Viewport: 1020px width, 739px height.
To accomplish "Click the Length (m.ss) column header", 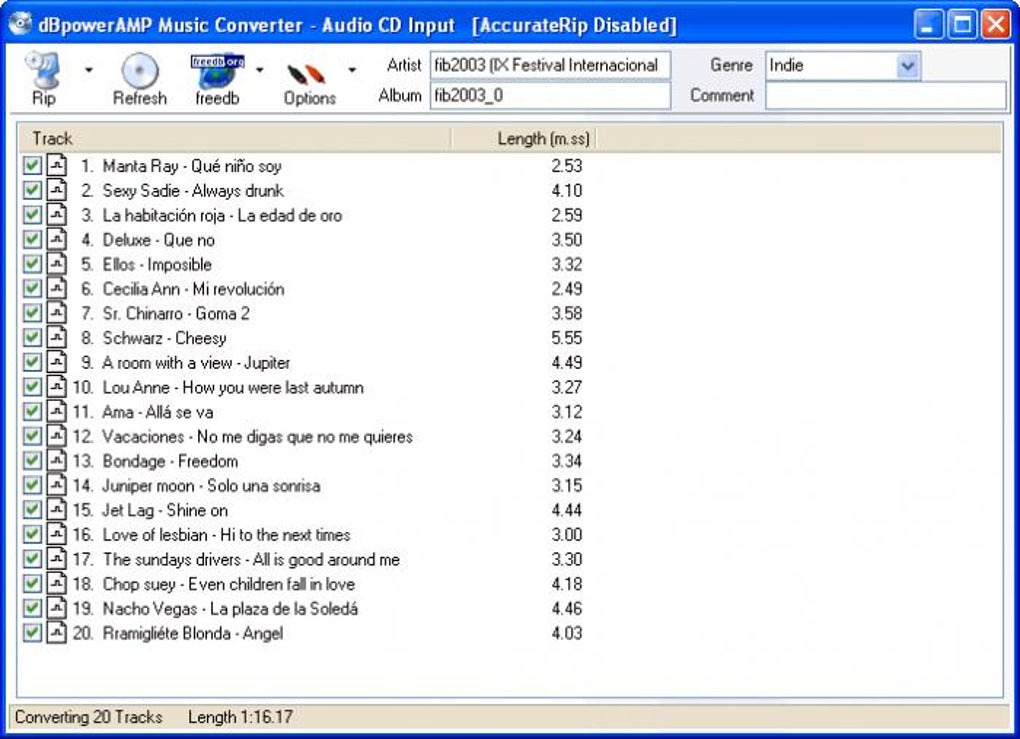I will (x=524, y=139).
